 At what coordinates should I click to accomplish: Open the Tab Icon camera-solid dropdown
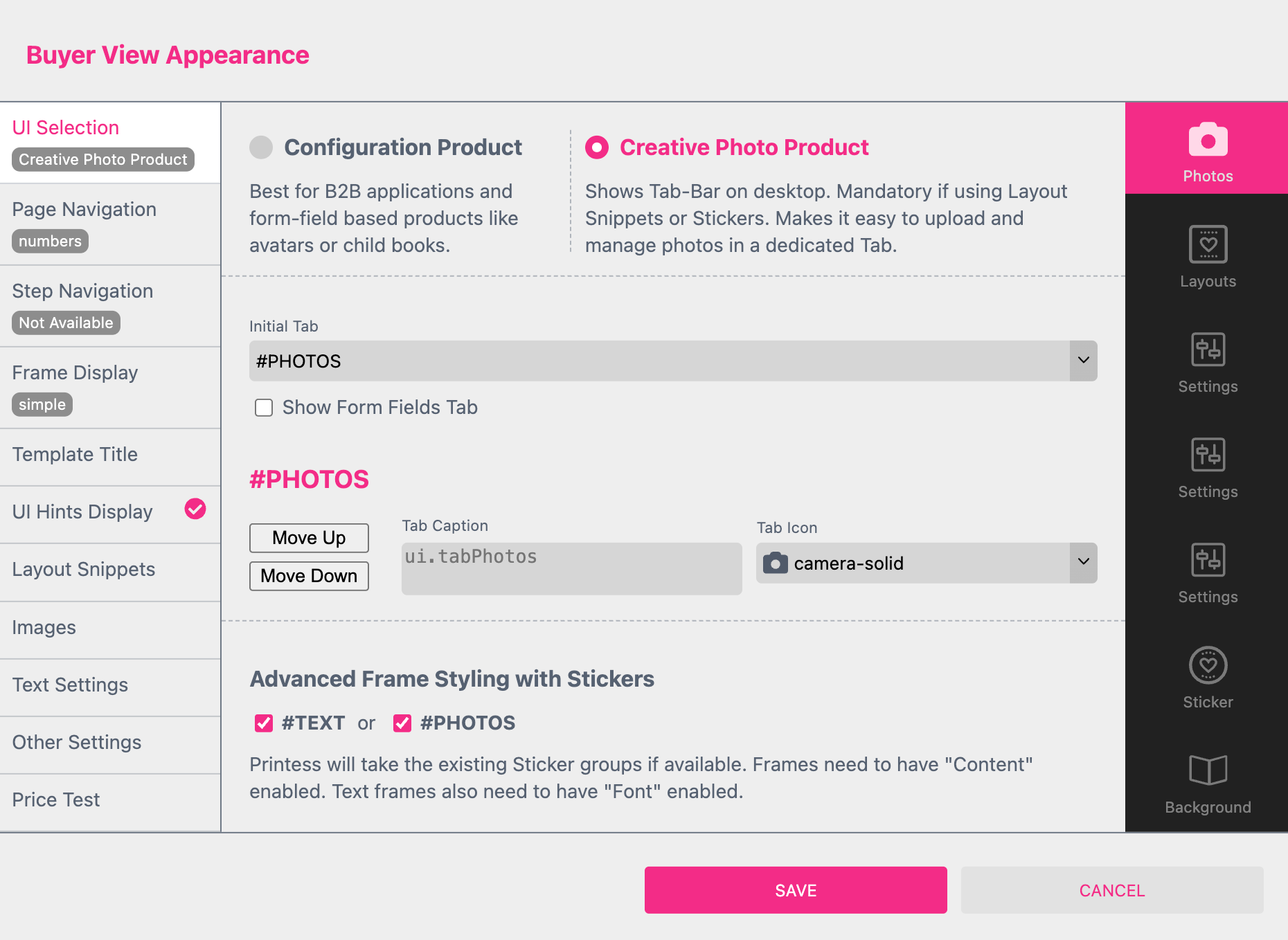pyautogui.click(x=926, y=563)
